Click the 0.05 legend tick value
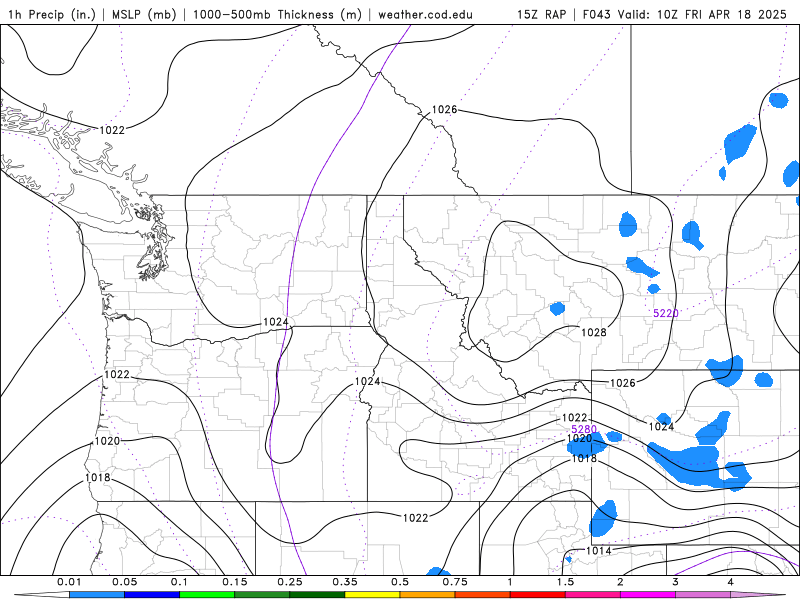Screen dimensions: 800x600 [x=124, y=582]
